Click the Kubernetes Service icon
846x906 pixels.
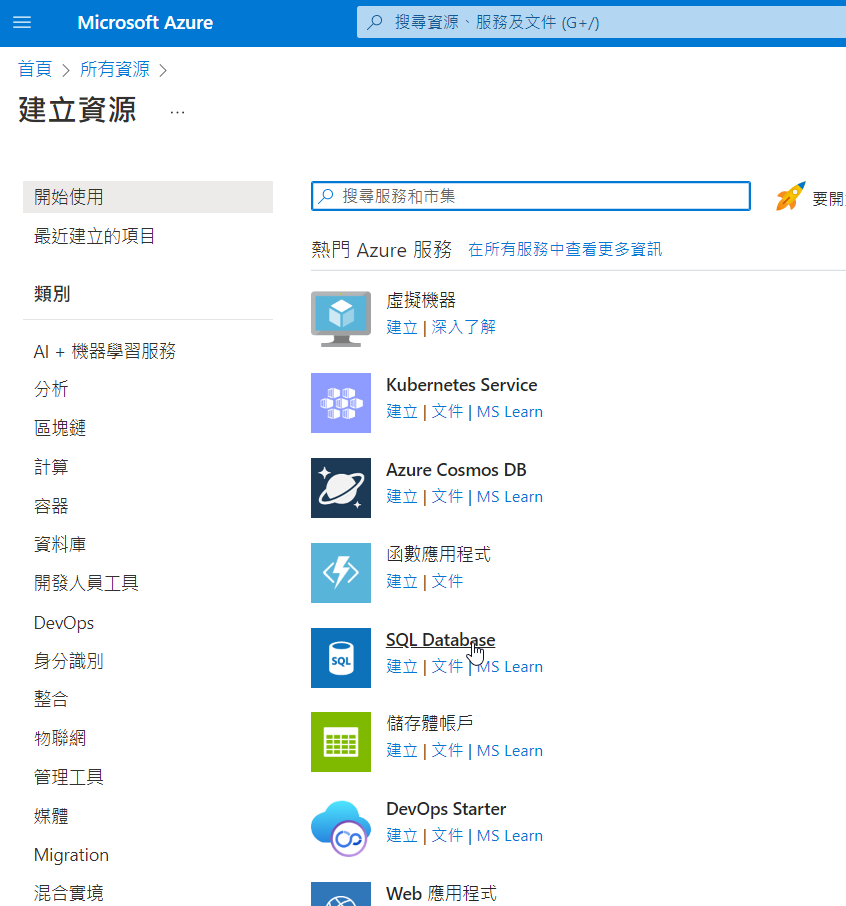click(341, 403)
